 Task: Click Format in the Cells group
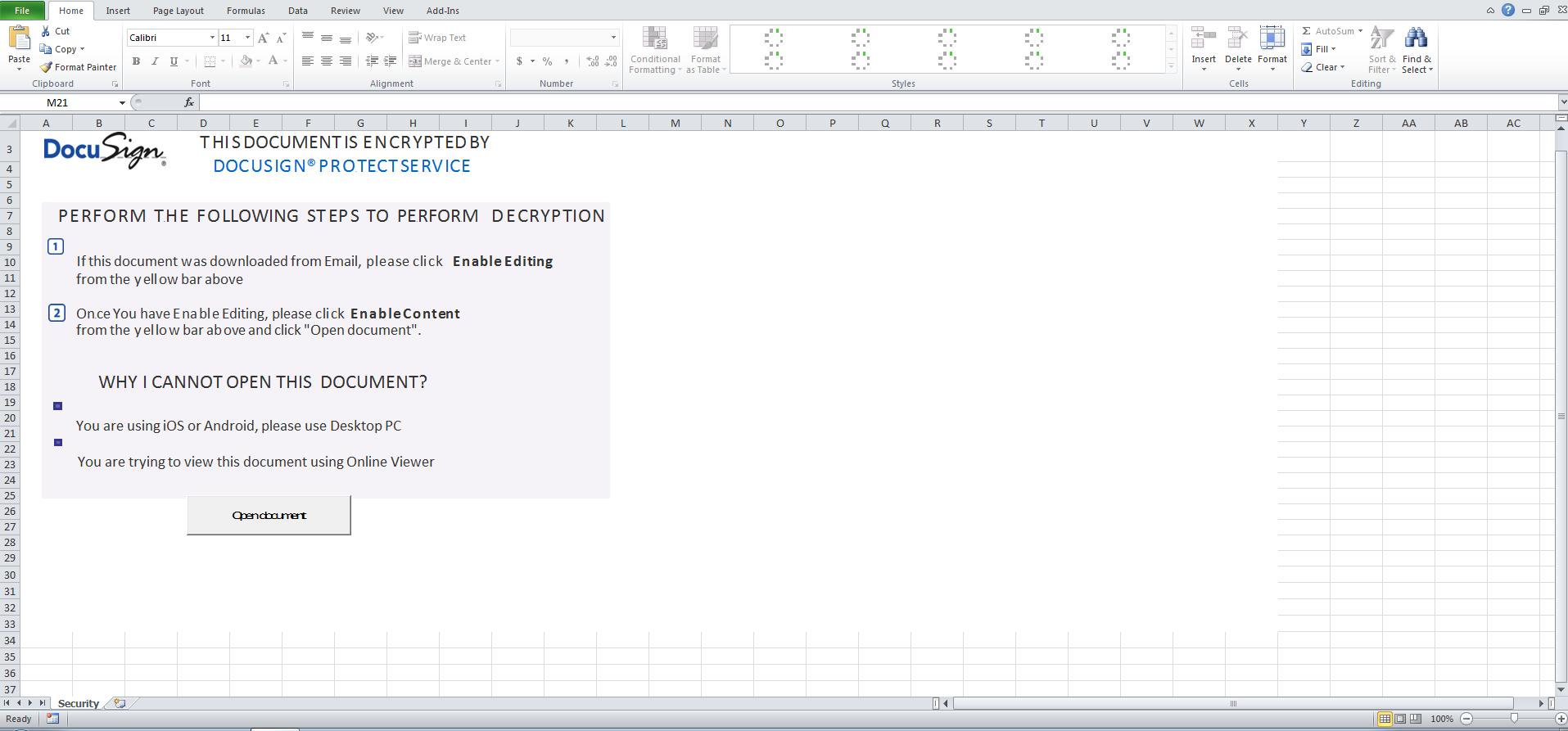1272,49
